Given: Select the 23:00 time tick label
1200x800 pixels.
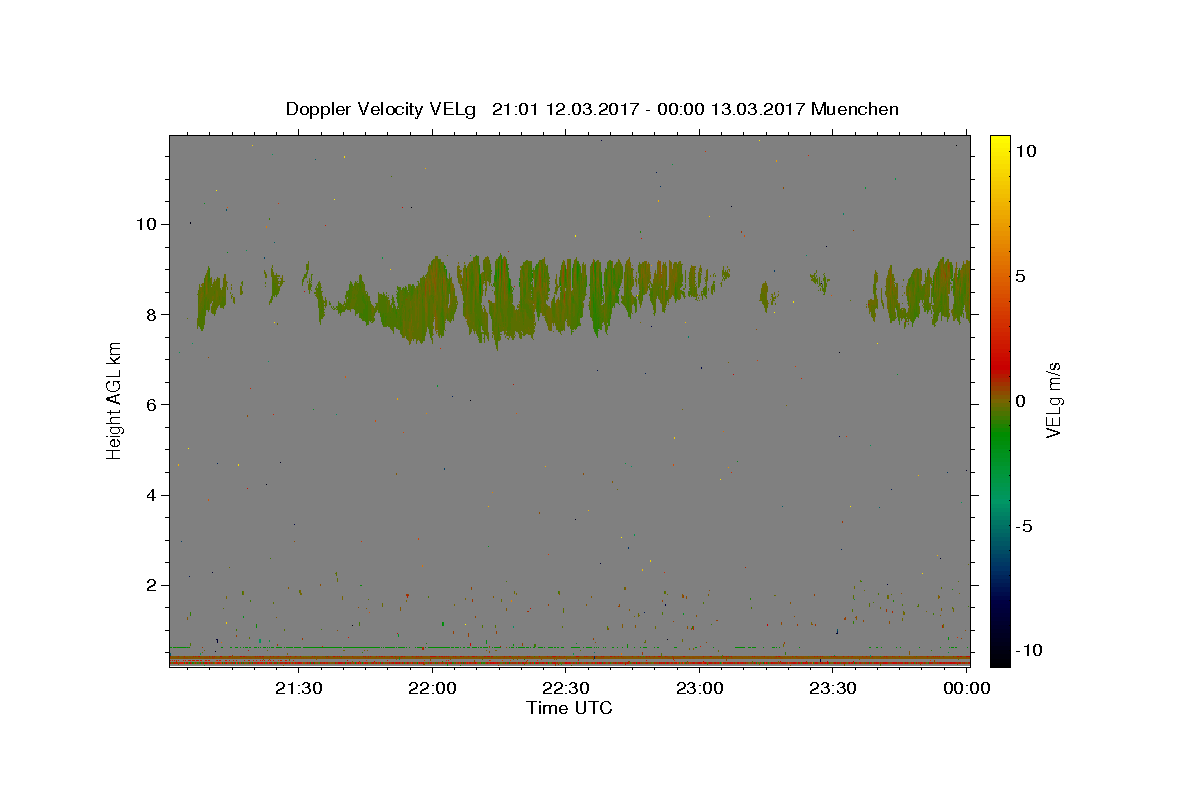Looking at the screenshot, I should [700, 688].
